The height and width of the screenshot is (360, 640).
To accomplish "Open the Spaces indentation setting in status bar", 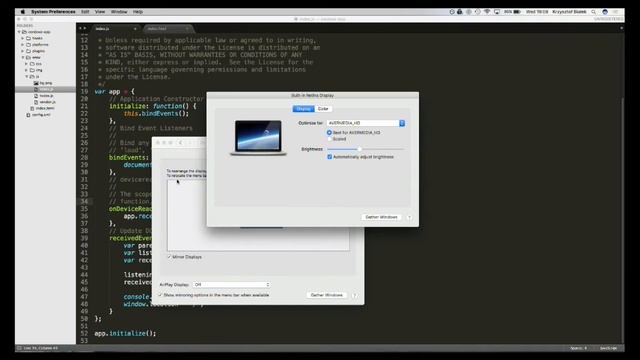I will [578, 348].
